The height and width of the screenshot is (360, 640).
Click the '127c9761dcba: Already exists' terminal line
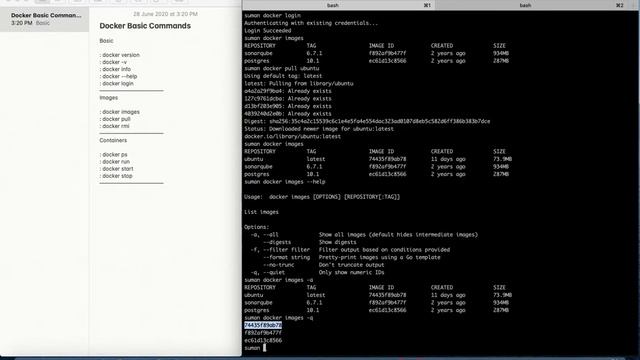[x=288, y=99]
